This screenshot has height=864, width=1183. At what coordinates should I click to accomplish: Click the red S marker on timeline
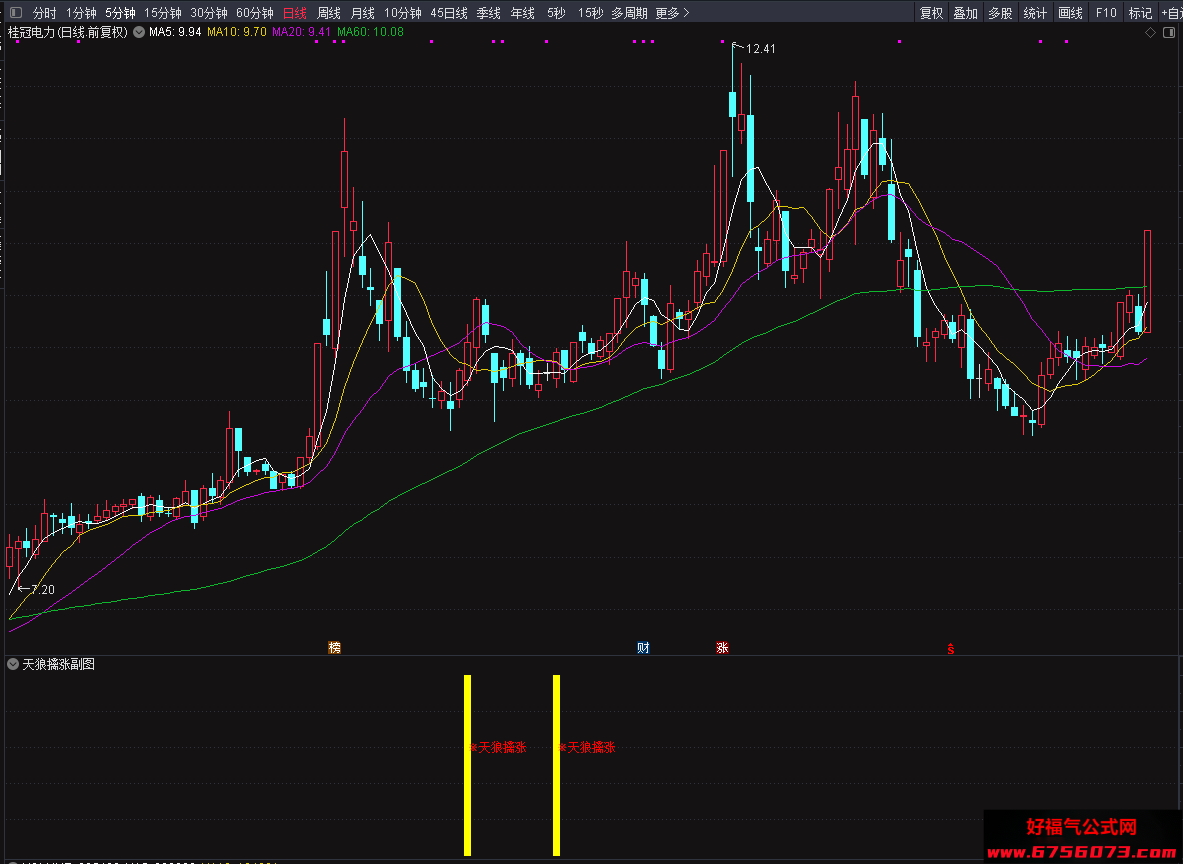(951, 648)
